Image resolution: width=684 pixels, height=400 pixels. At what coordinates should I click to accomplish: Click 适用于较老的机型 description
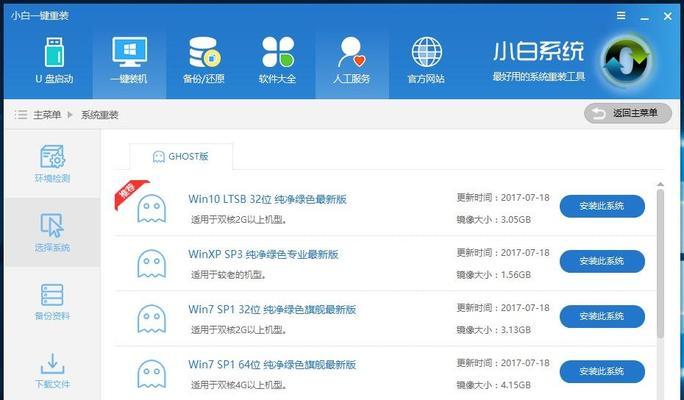pyautogui.click(x=229, y=275)
